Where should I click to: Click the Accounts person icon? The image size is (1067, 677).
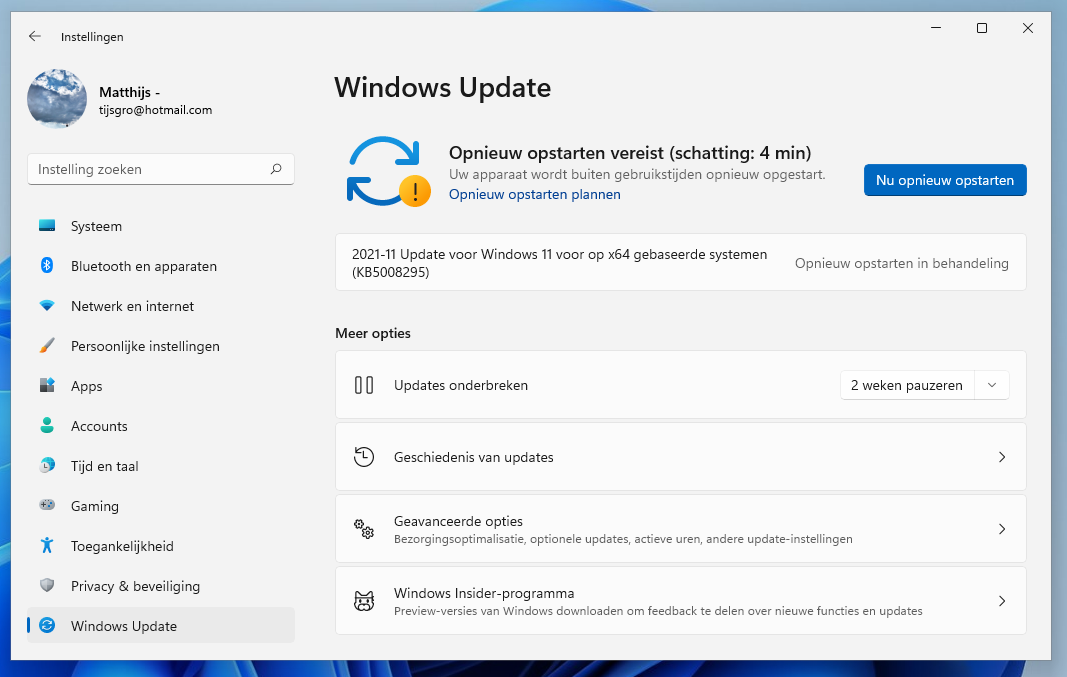click(47, 426)
